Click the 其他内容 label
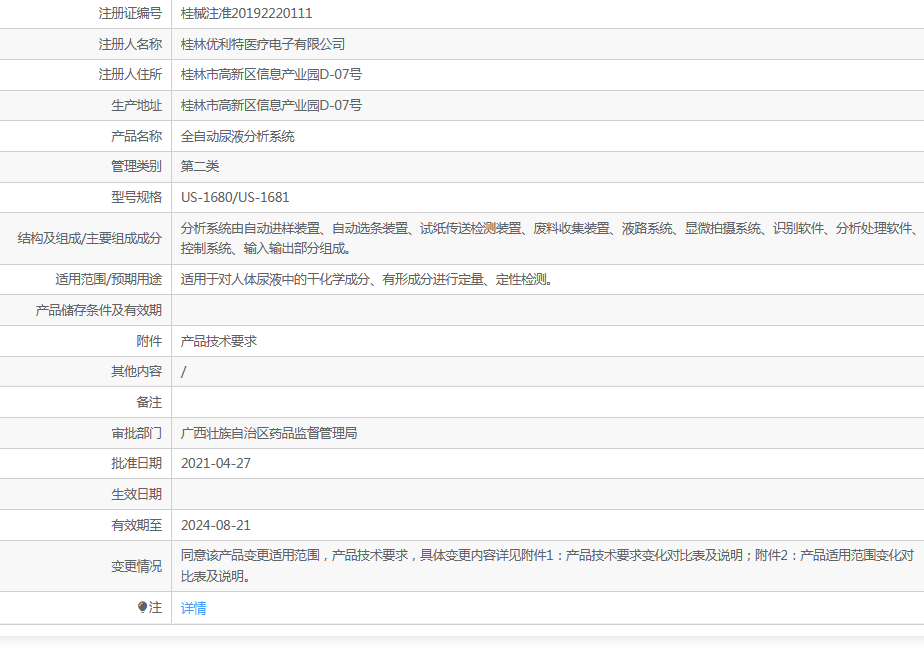924x647 pixels. click(x=136, y=371)
